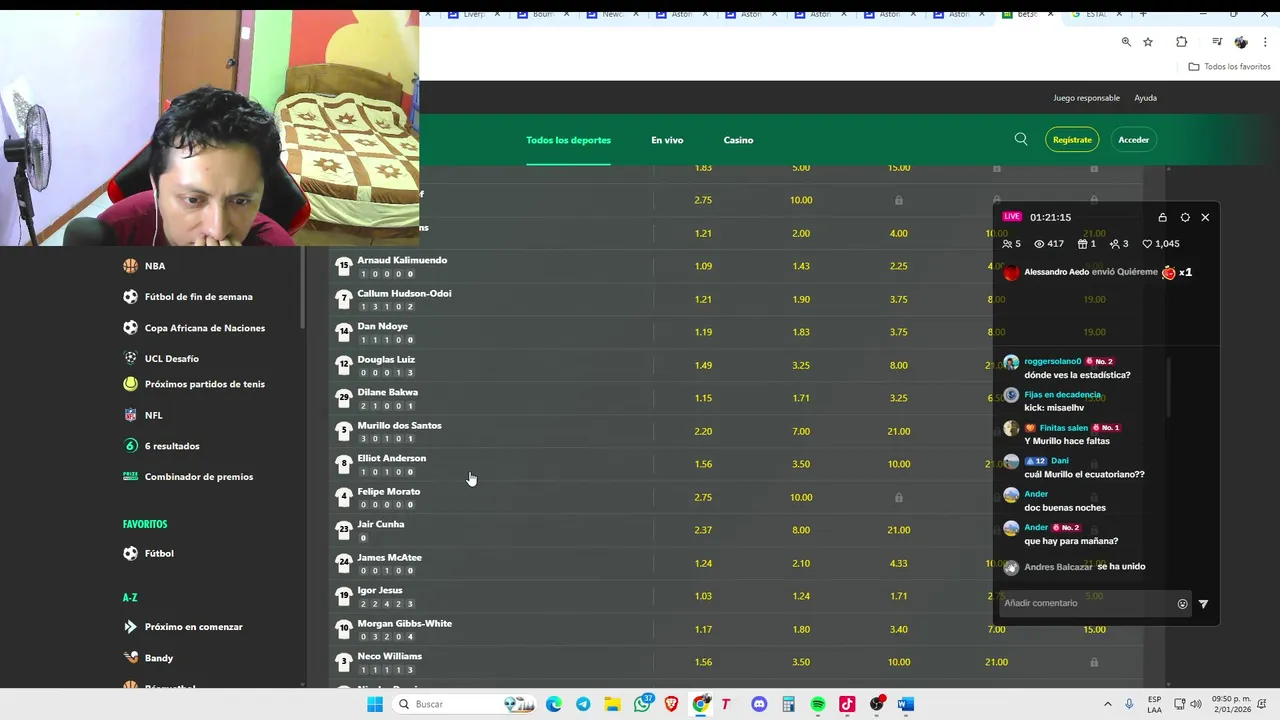Open the Casino tab
This screenshot has width=1280, height=720.
738,140
